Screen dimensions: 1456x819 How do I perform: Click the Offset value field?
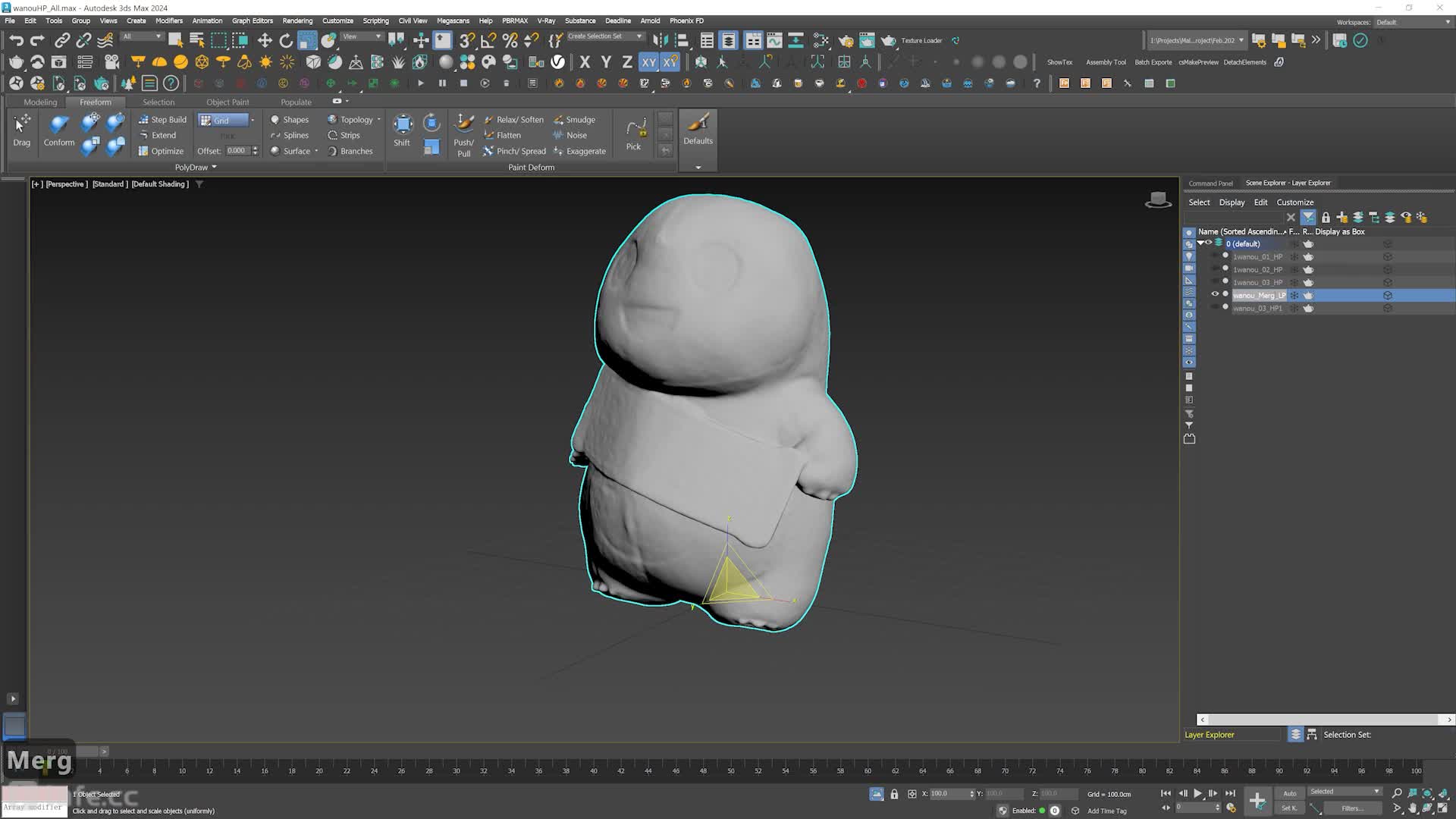pos(237,151)
